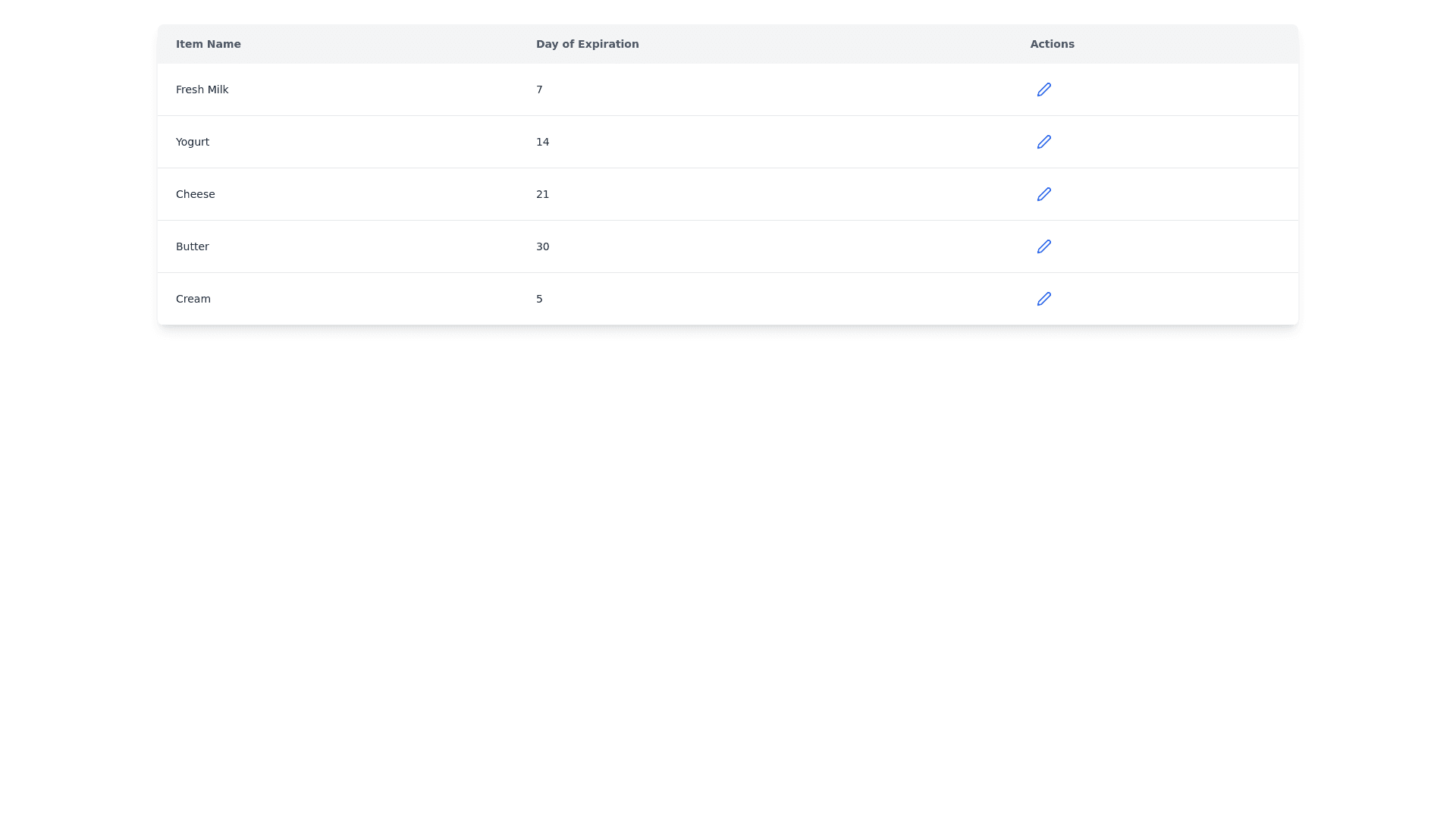Click the expiration value 7 for Fresh Milk
The width and height of the screenshot is (1456, 819).
[539, 89]
